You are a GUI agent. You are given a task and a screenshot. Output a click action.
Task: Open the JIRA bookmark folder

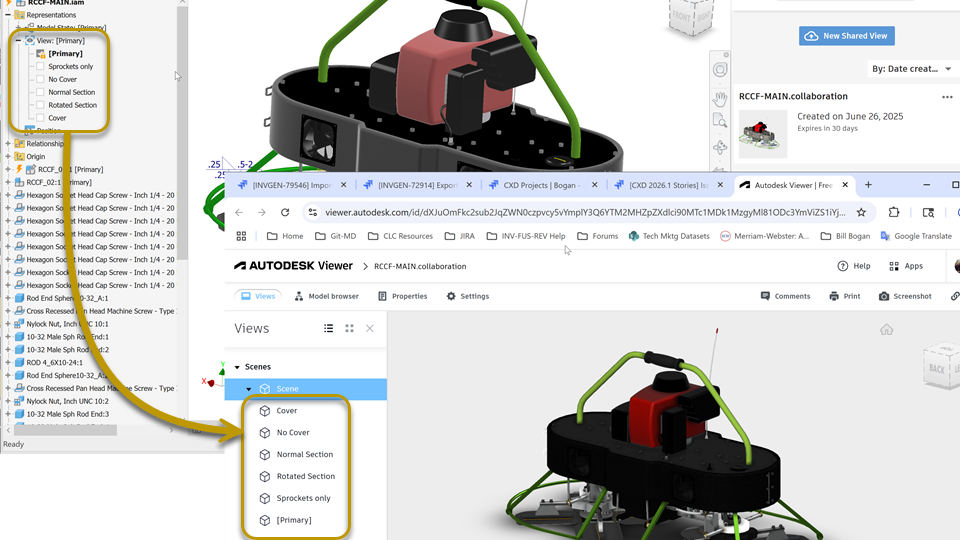pyautogui.click(x=460, y=236)
